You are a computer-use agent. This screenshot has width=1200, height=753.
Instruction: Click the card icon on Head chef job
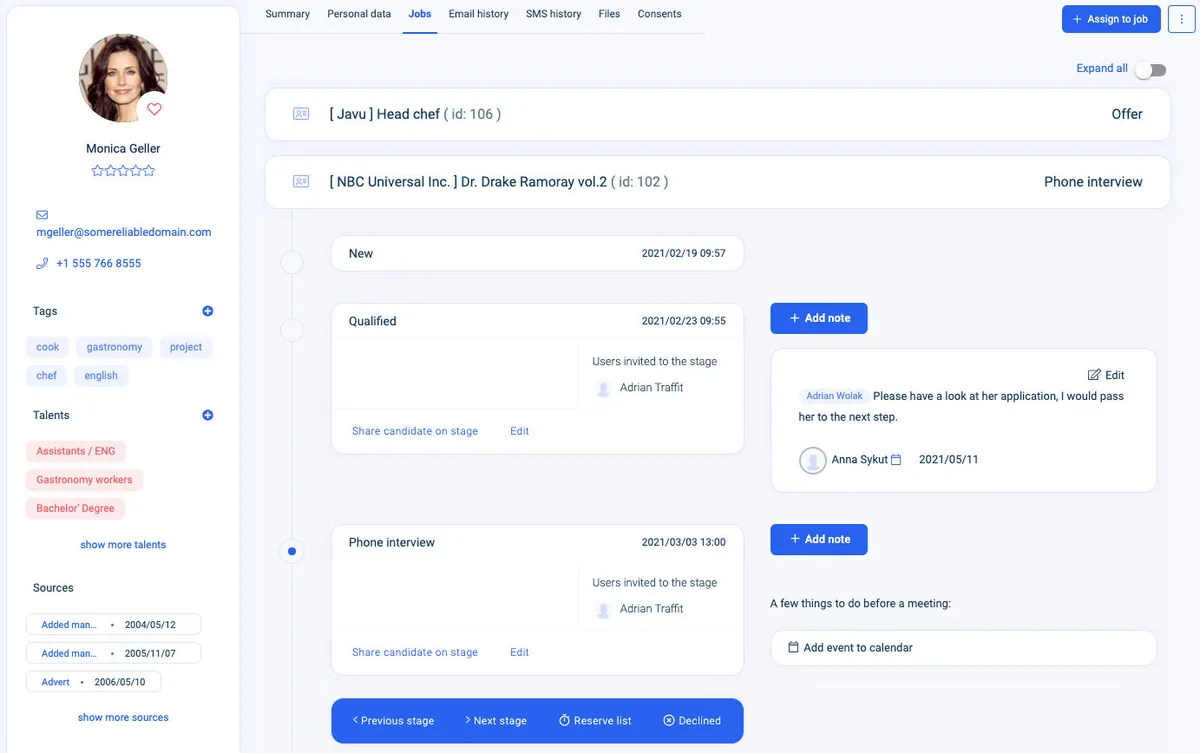pyautogui.click(x=301, y=114)
